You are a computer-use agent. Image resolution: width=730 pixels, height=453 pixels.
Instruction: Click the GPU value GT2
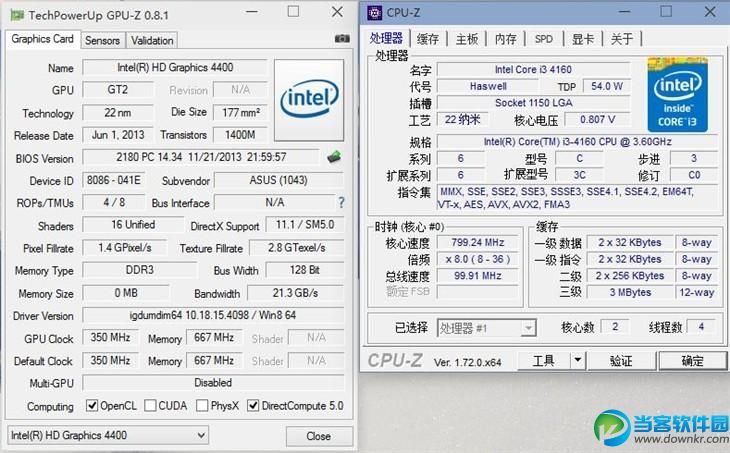coord(118,90)
